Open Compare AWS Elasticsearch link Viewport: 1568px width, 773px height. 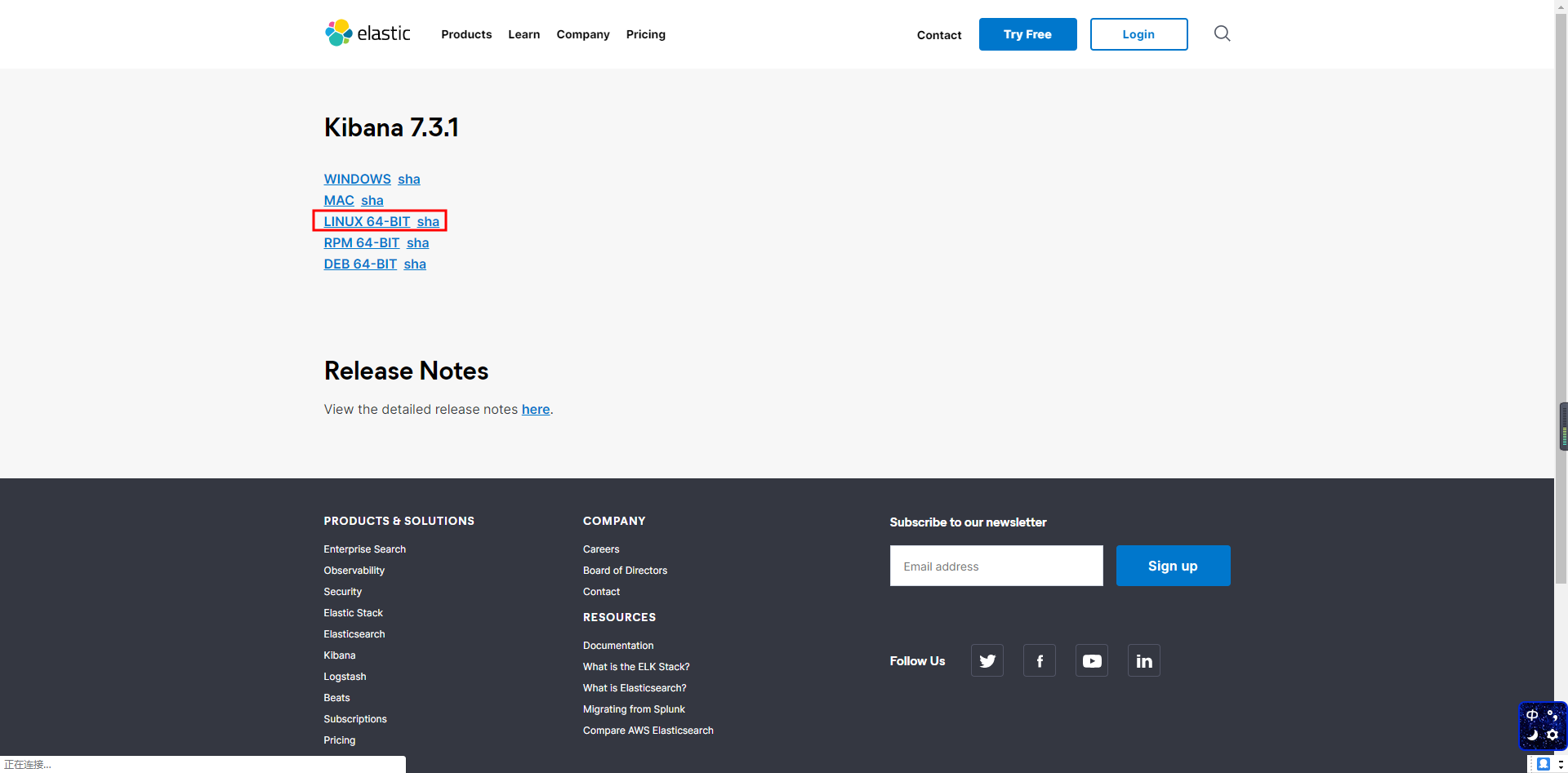[x=648, y=731]
